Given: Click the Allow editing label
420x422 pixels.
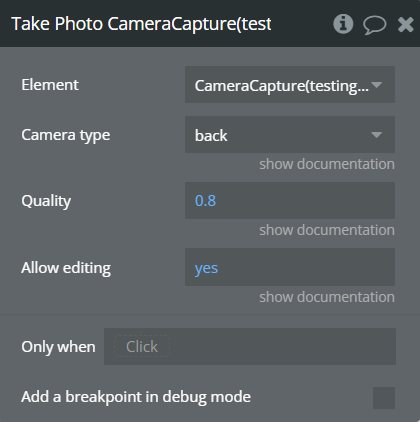Looking at the screenshot, I should point(66,268).
